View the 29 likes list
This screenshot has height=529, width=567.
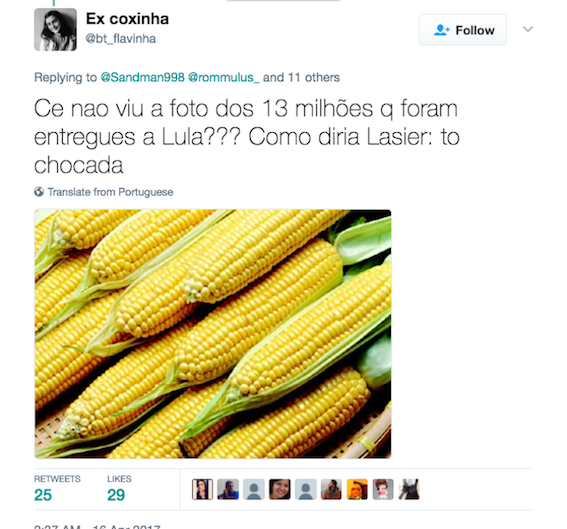point(119,489)
